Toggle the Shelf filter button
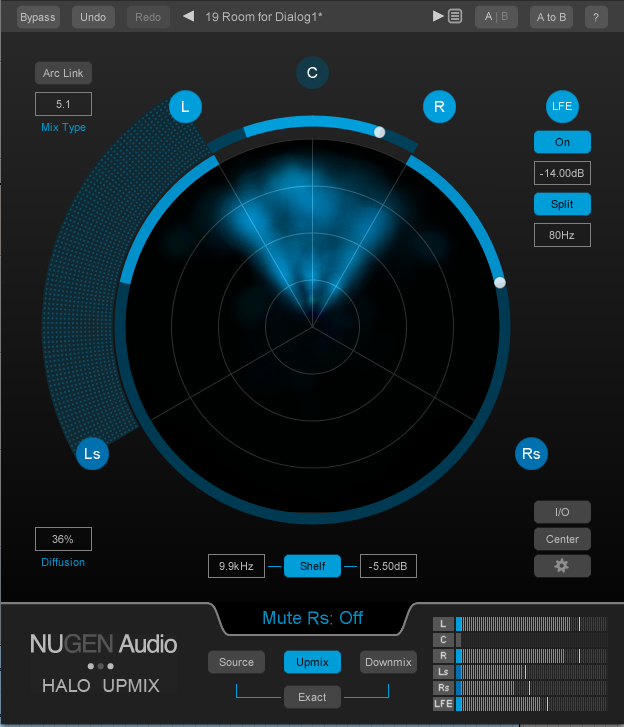Image resolution: width=624 pixels, height=727 pixels. point(312,566)
